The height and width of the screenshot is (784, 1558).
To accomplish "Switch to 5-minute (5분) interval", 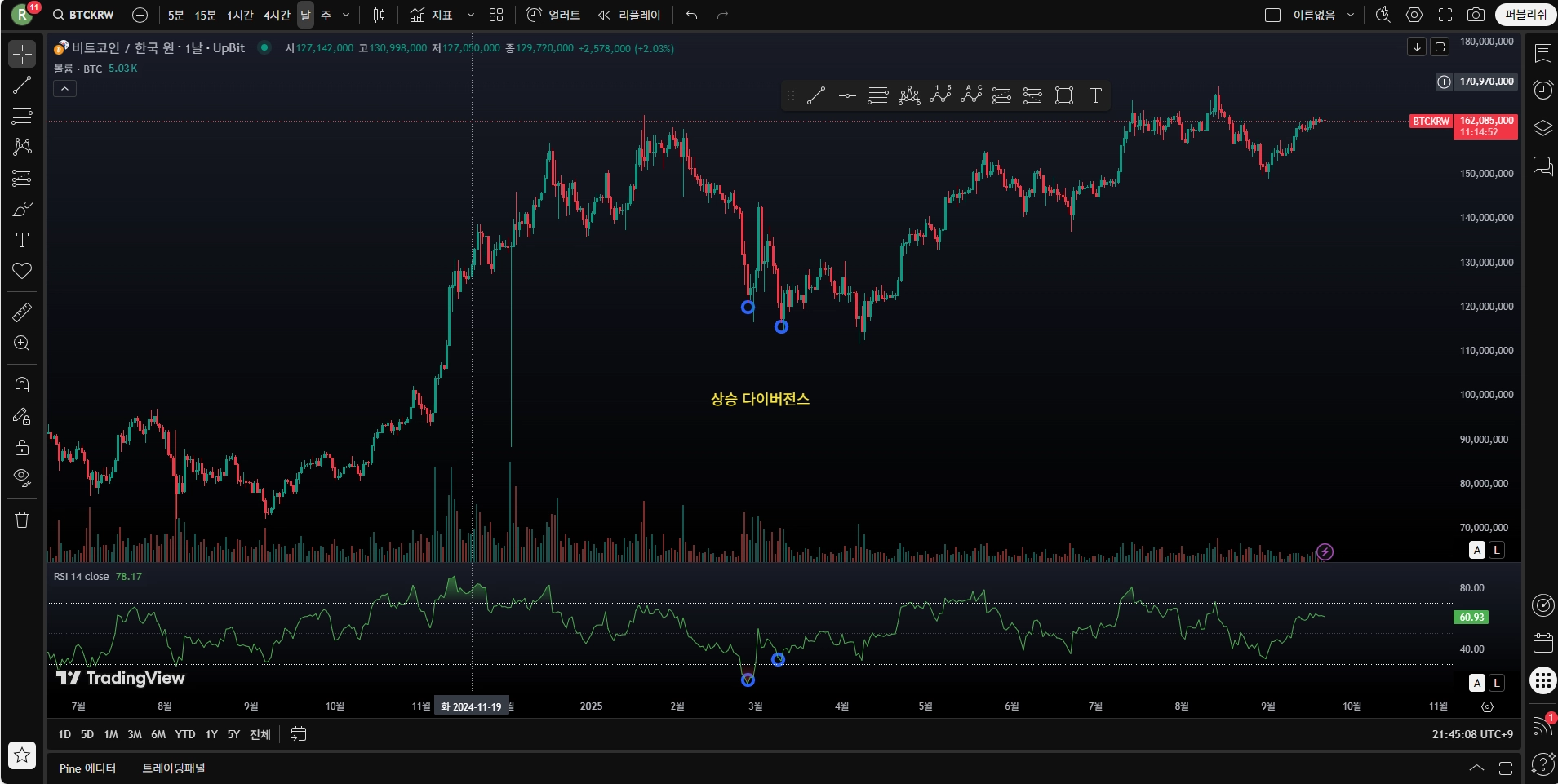I will click(x=176, y=15).
